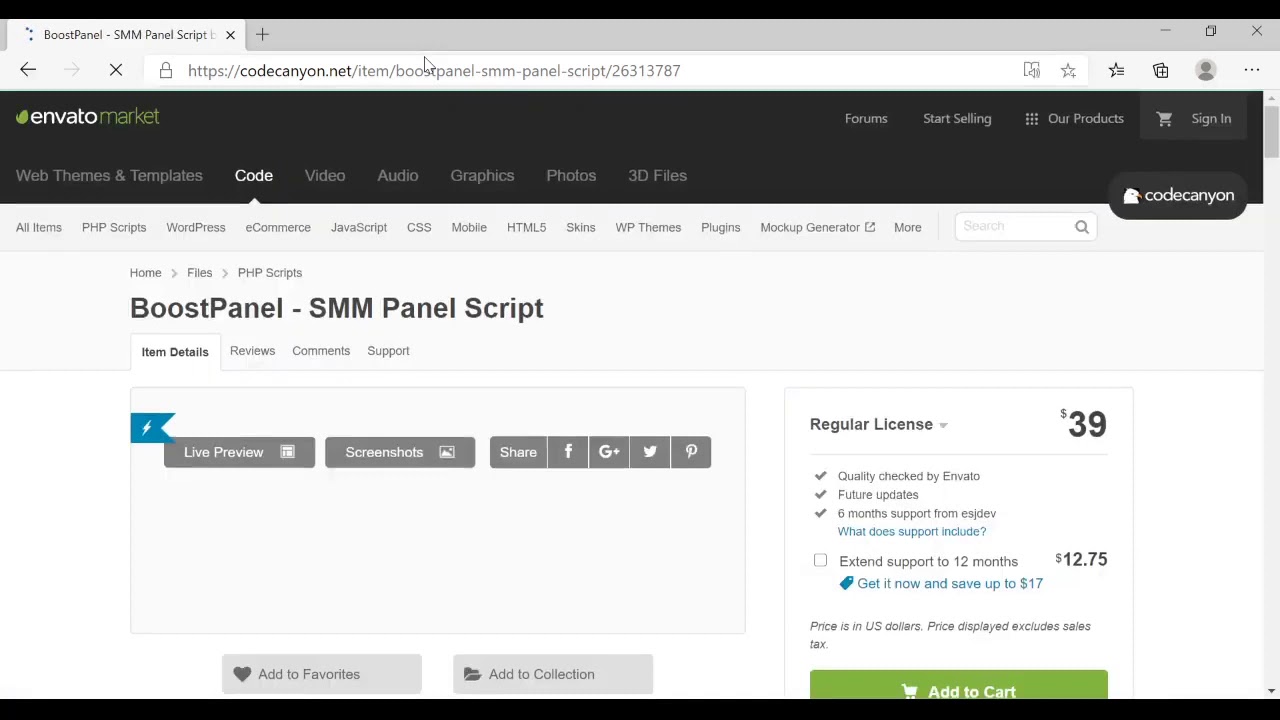Go to PHP Scripts breadcrumb

click(x=270, y=272)
